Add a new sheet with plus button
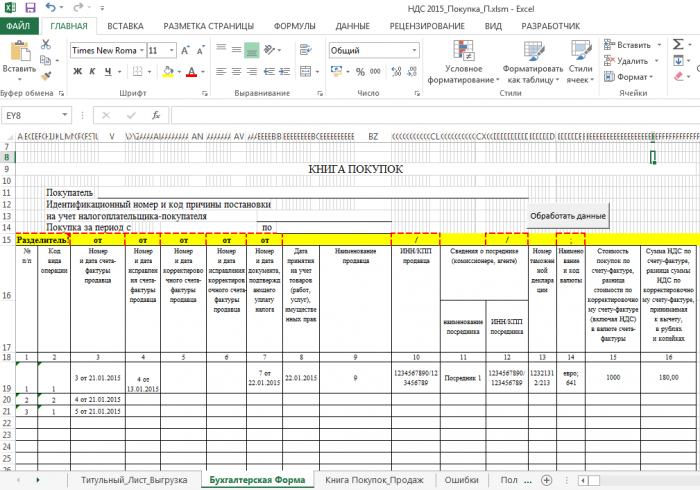This screenshot has width=700, height=490. (x=546, y=480)
